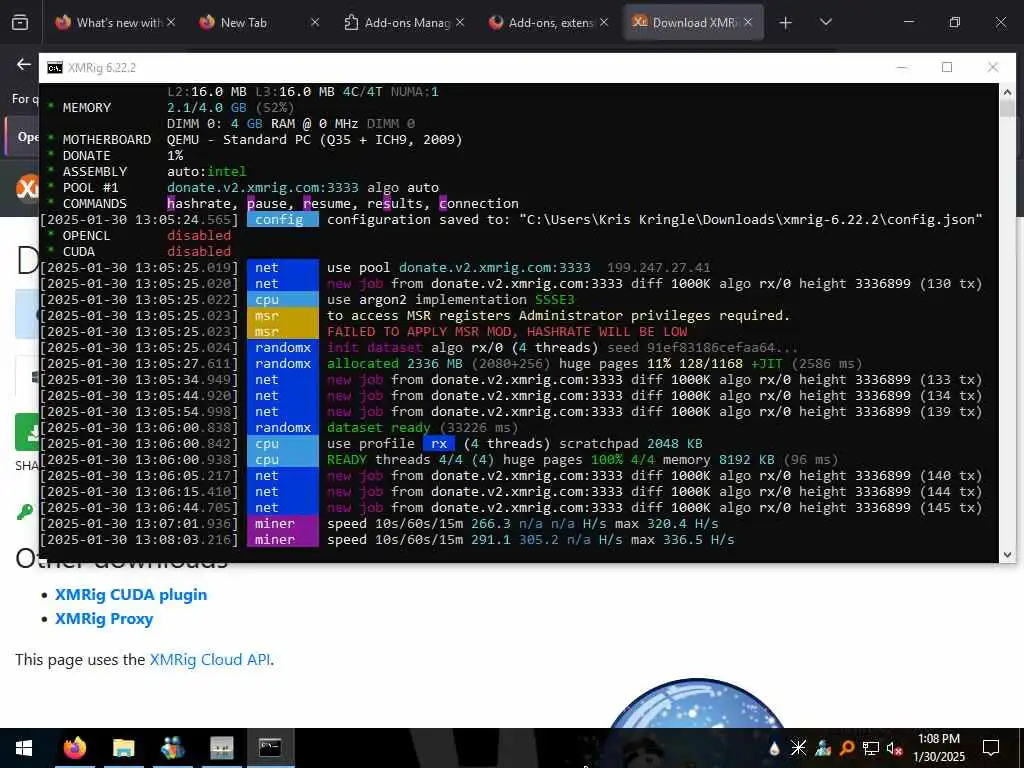Click the people tray icon in system tray
The image size is (1024, 768).
[x=823, y=748]
